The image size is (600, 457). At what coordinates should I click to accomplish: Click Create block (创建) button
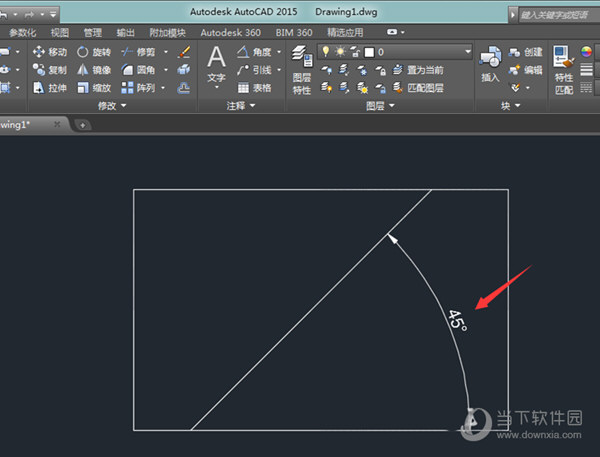[525, 52]
